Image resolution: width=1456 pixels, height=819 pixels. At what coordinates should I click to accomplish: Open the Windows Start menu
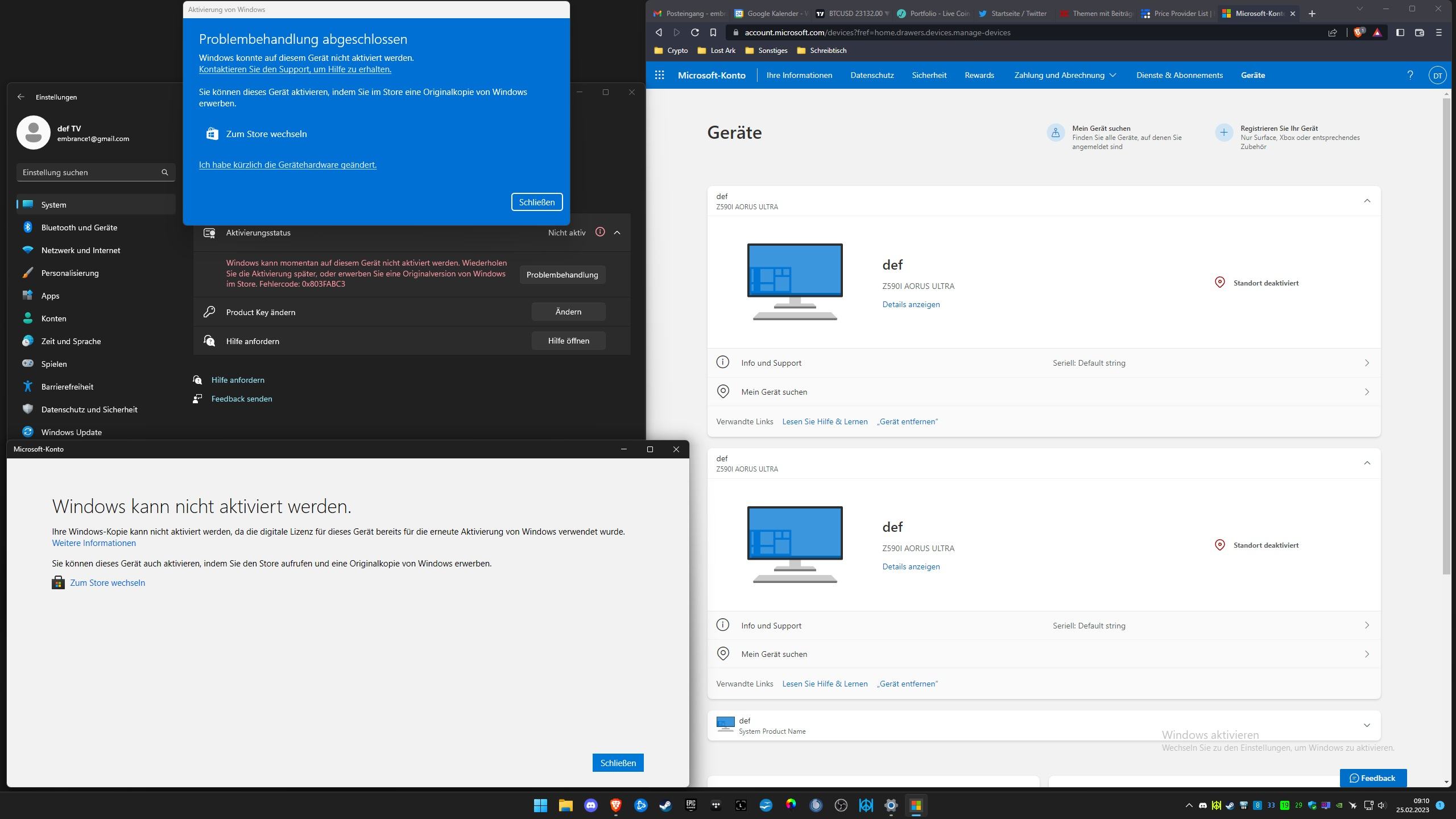tap(540, 805)
